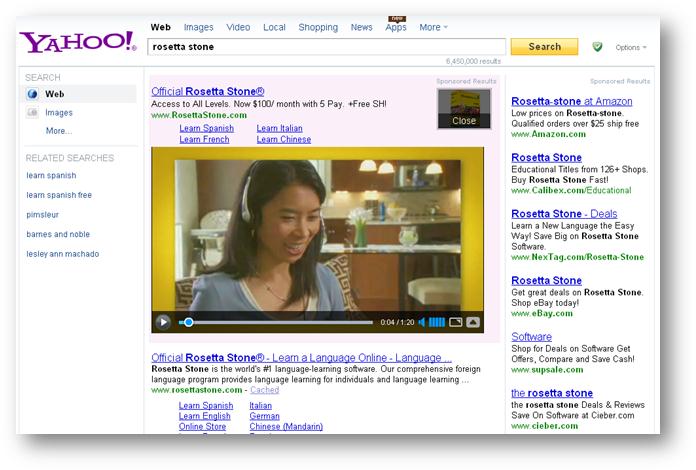Open the Cached version link
Screen dimensions: 696x470
265,390
